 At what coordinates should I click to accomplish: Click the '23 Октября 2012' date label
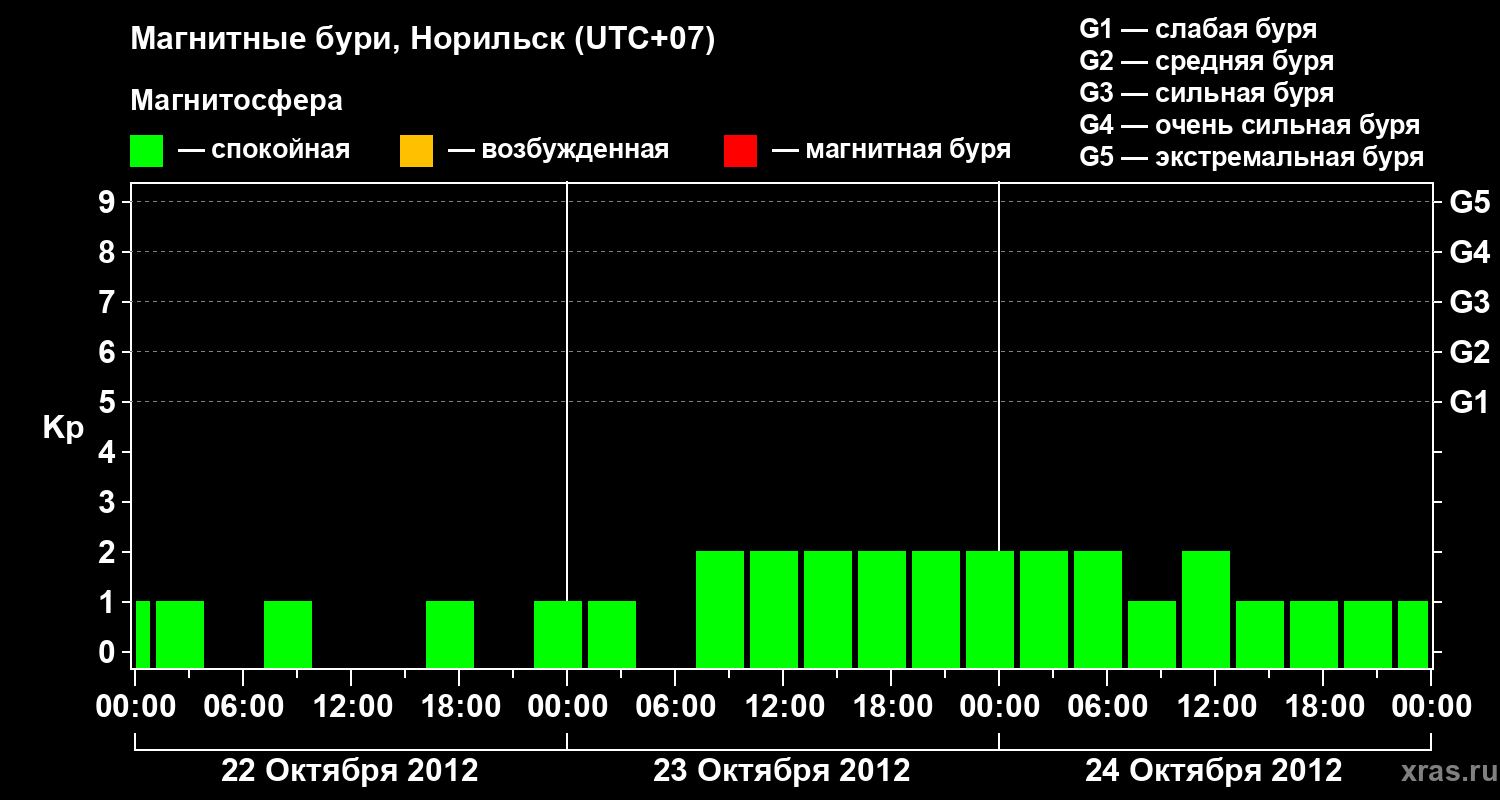[782, 771]
